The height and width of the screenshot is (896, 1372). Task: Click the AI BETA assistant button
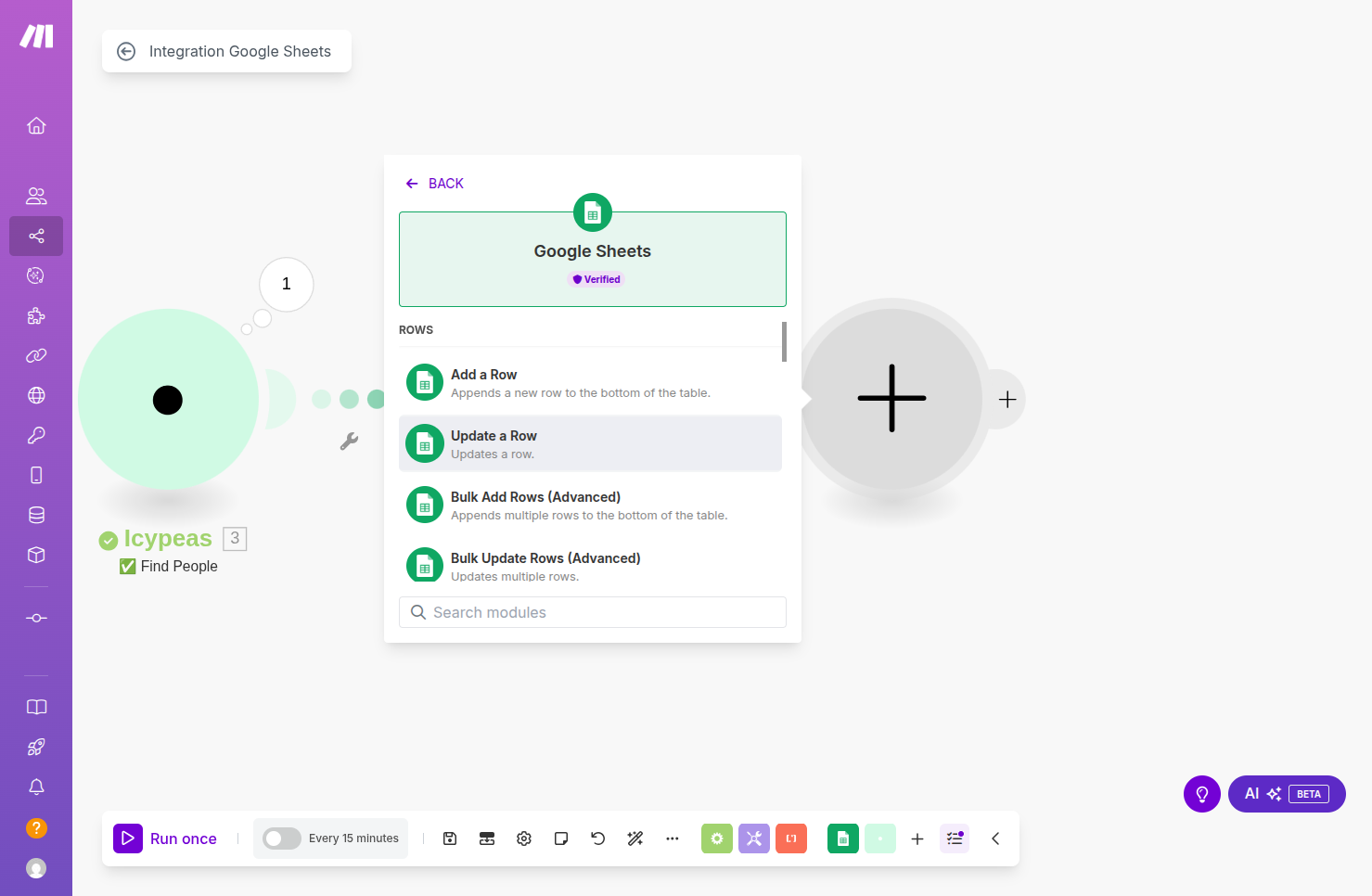(x=1287, y=794)
